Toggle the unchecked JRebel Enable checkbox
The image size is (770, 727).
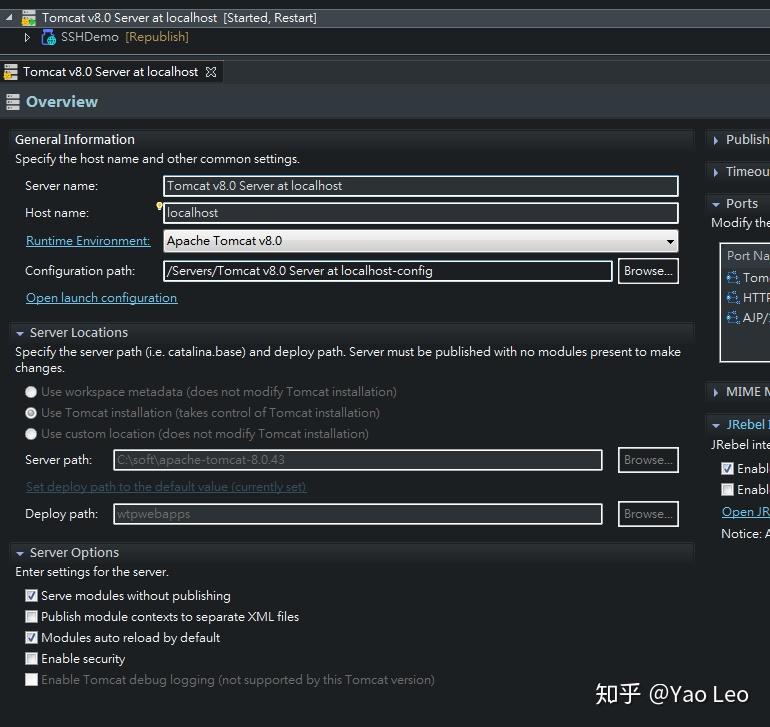(x=727, y=490)
